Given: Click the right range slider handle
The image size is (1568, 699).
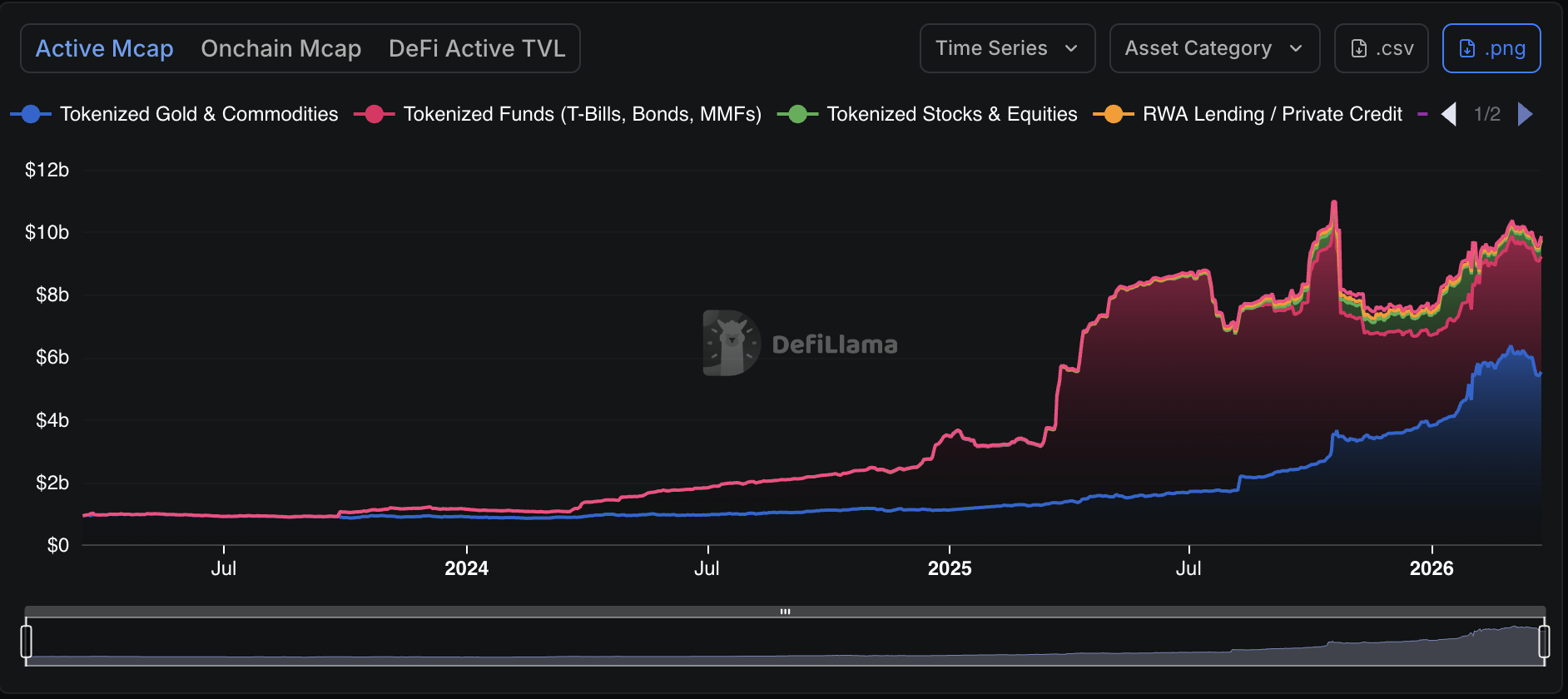Looking at the screenshot, I should (x=1544, y=642).
